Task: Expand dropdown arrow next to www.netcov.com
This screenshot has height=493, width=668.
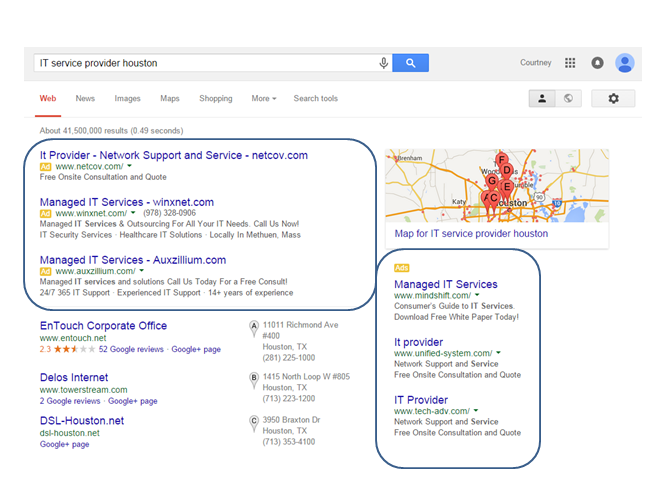Action: (130, 166)
